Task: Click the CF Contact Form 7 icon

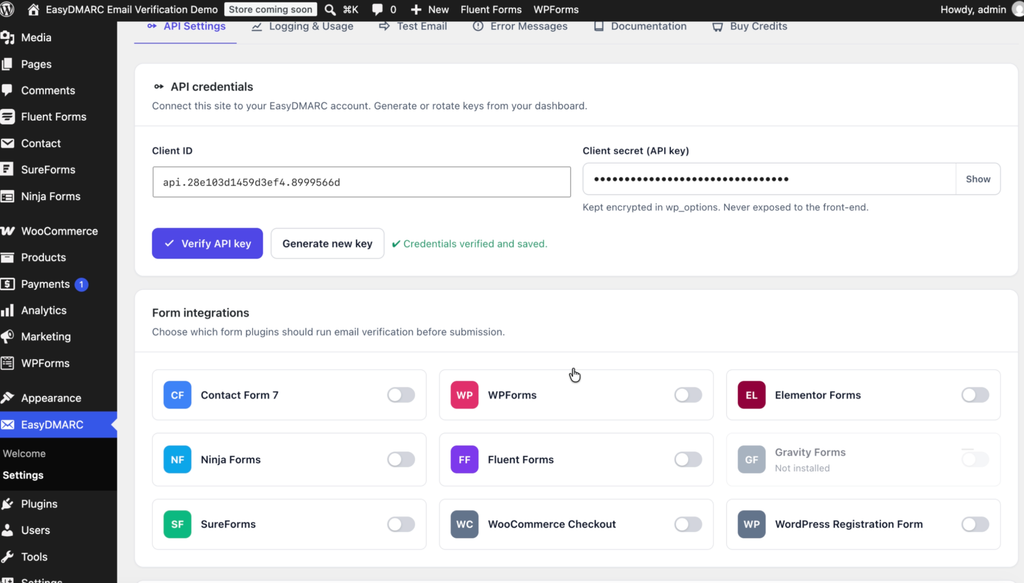Action: tap(177, 395)
